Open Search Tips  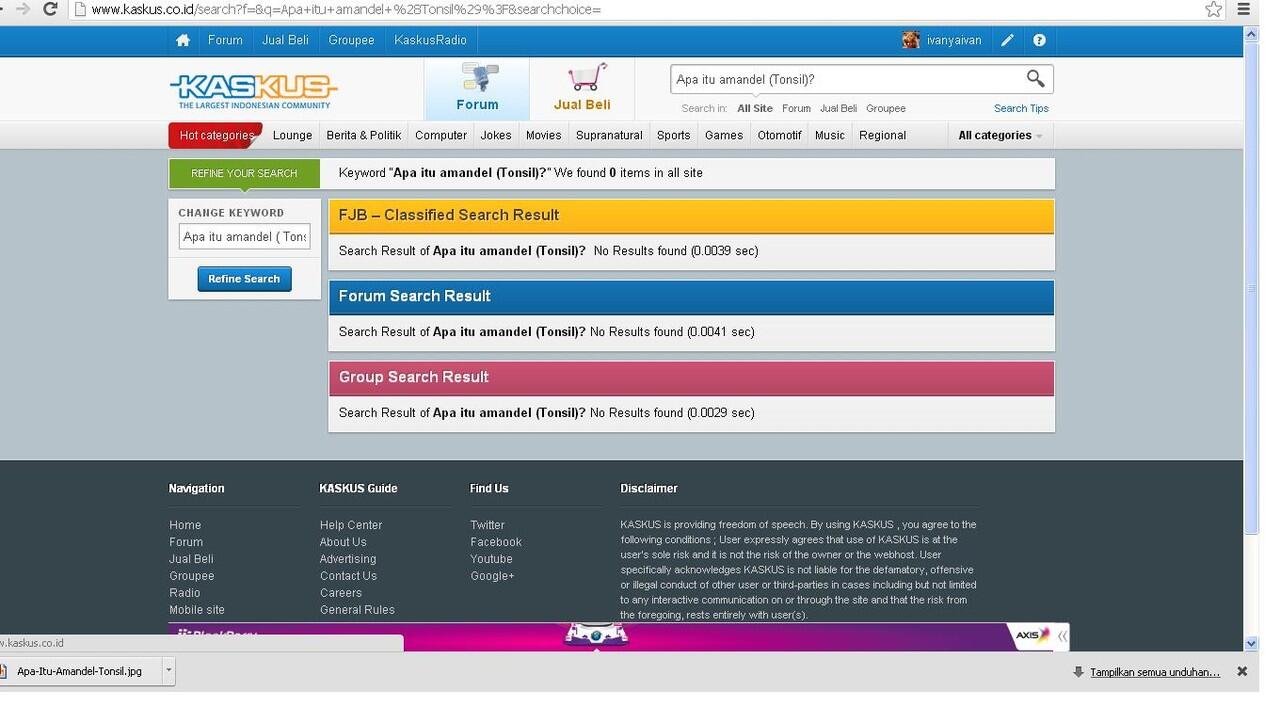click(1021, 108)
